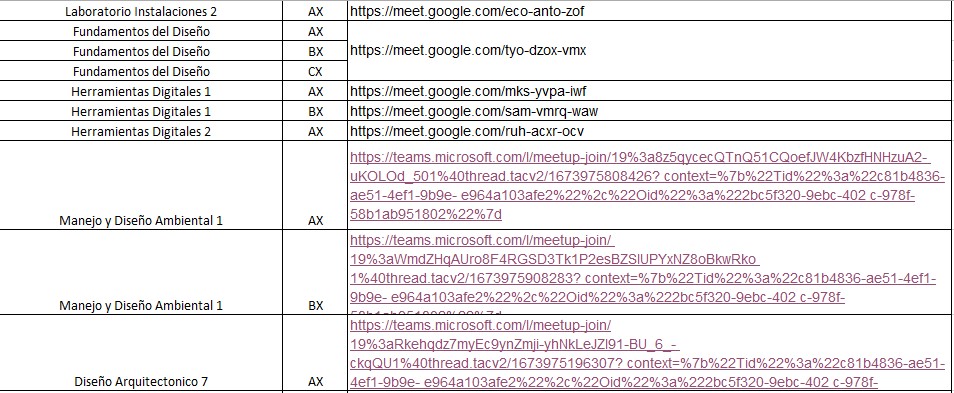
Task: Select AX group cell of Laboratorio Instalaciones 2
Action: point(315,11)
